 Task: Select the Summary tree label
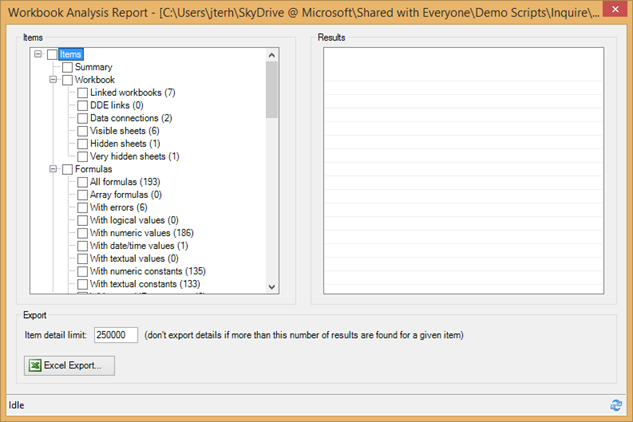click(94, 67)
